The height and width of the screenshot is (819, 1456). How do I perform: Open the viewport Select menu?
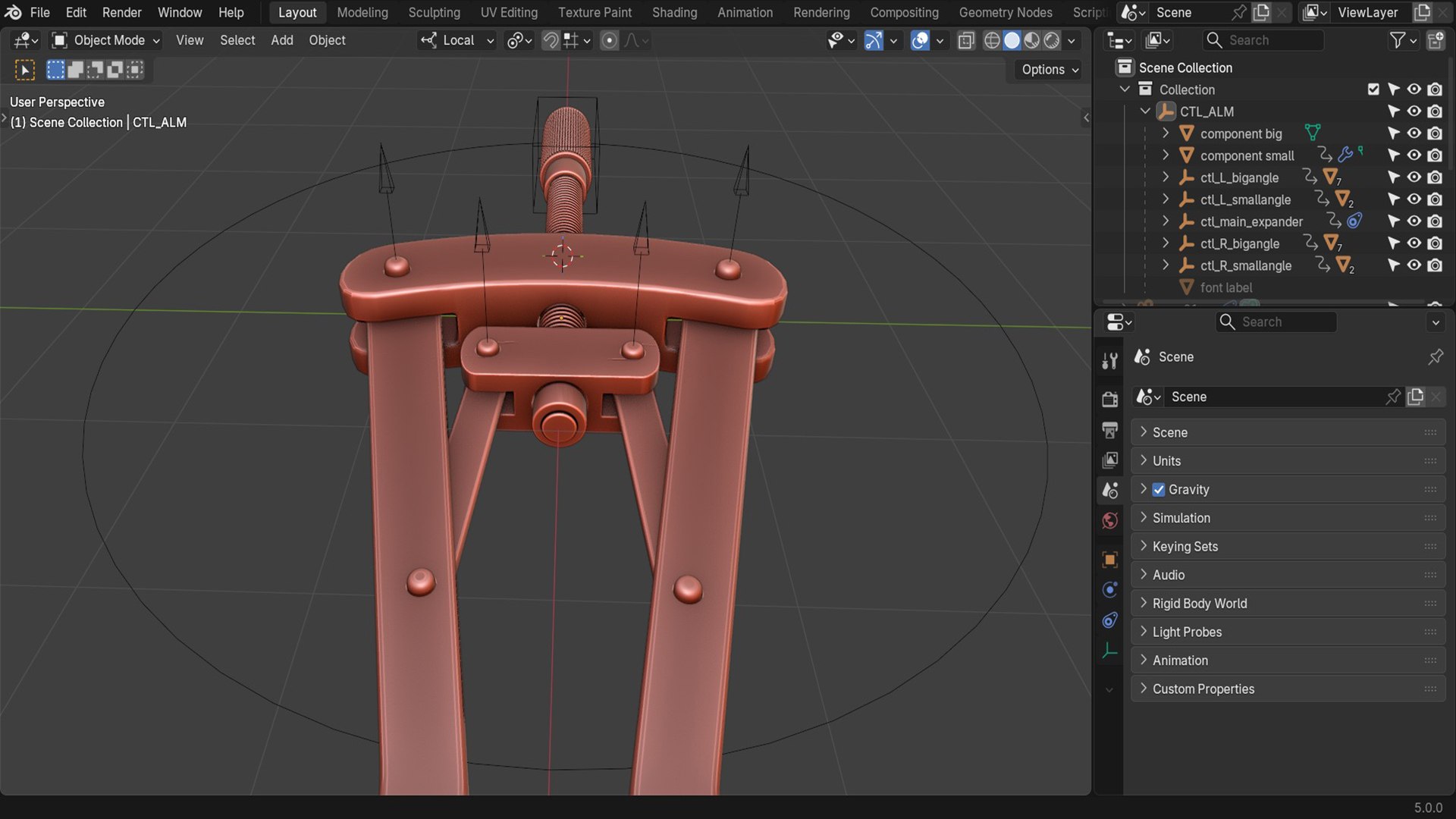pos(237,40)
